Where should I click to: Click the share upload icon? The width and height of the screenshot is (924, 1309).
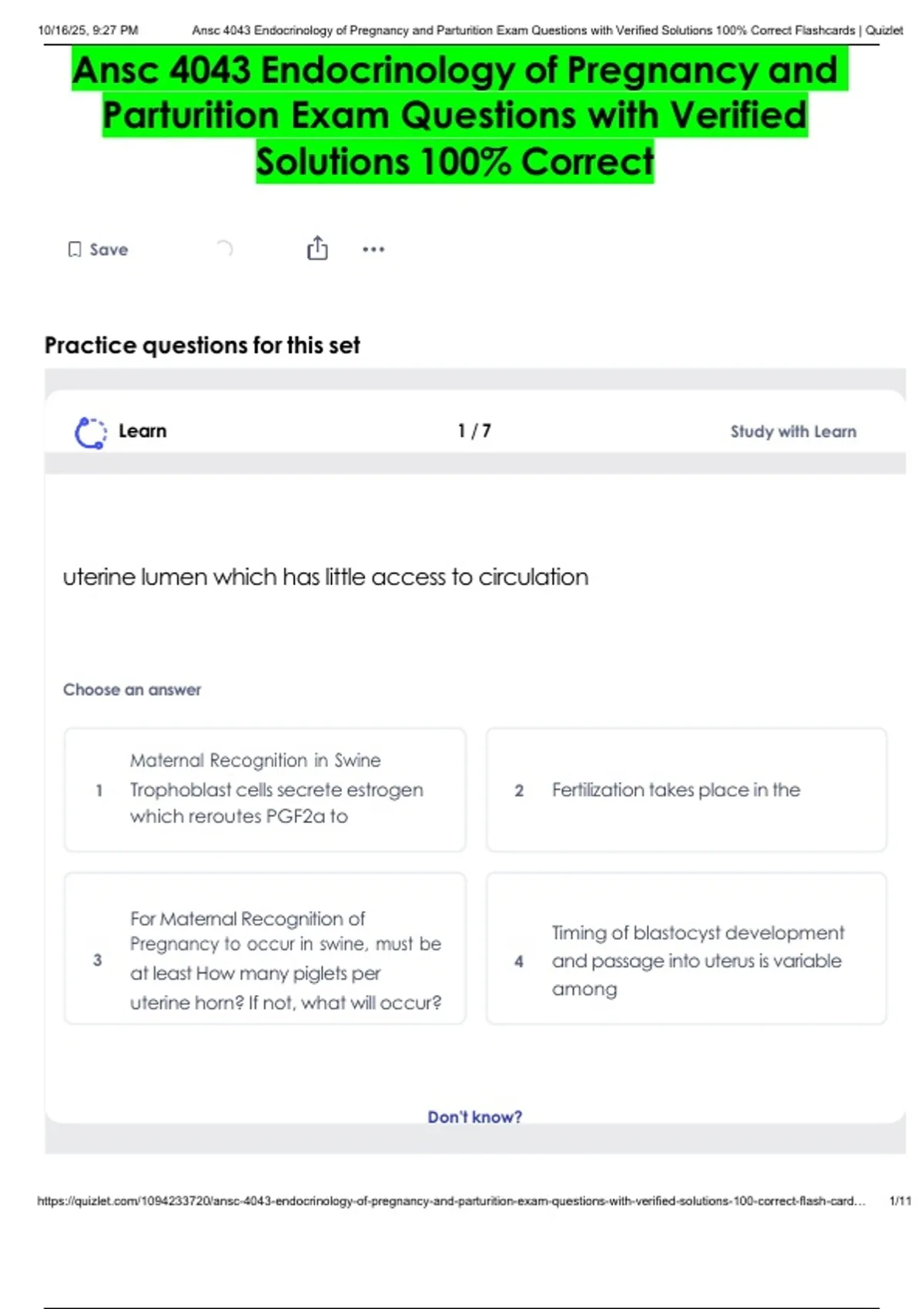coord(317,249)
